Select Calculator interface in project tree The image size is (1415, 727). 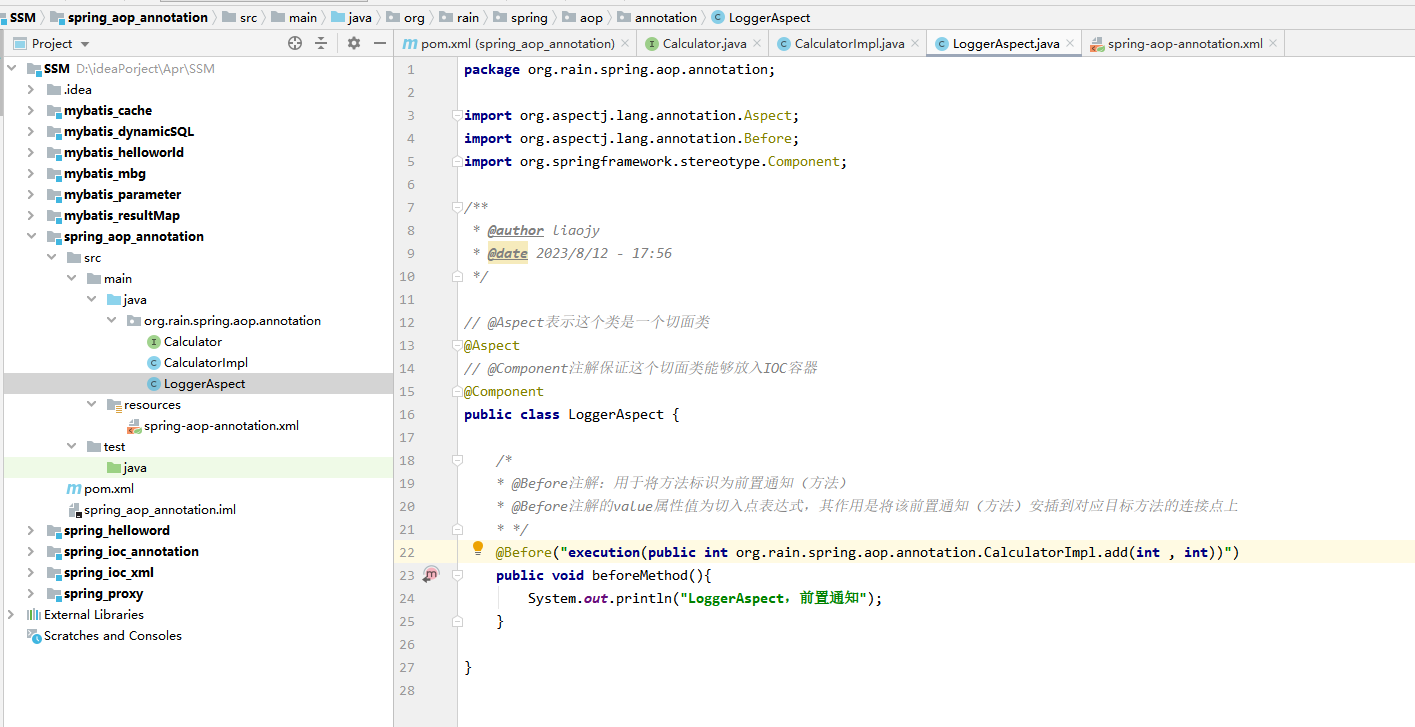193,342
